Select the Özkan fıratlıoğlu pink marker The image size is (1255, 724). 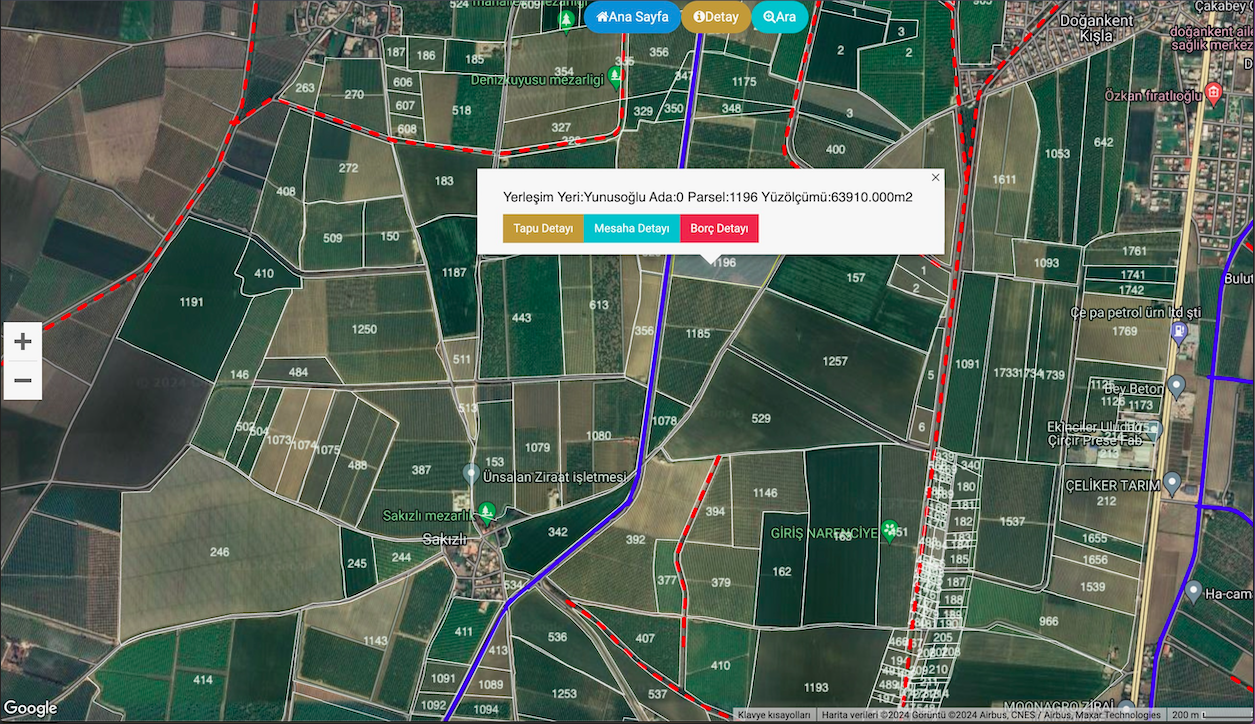point(1214,94)
